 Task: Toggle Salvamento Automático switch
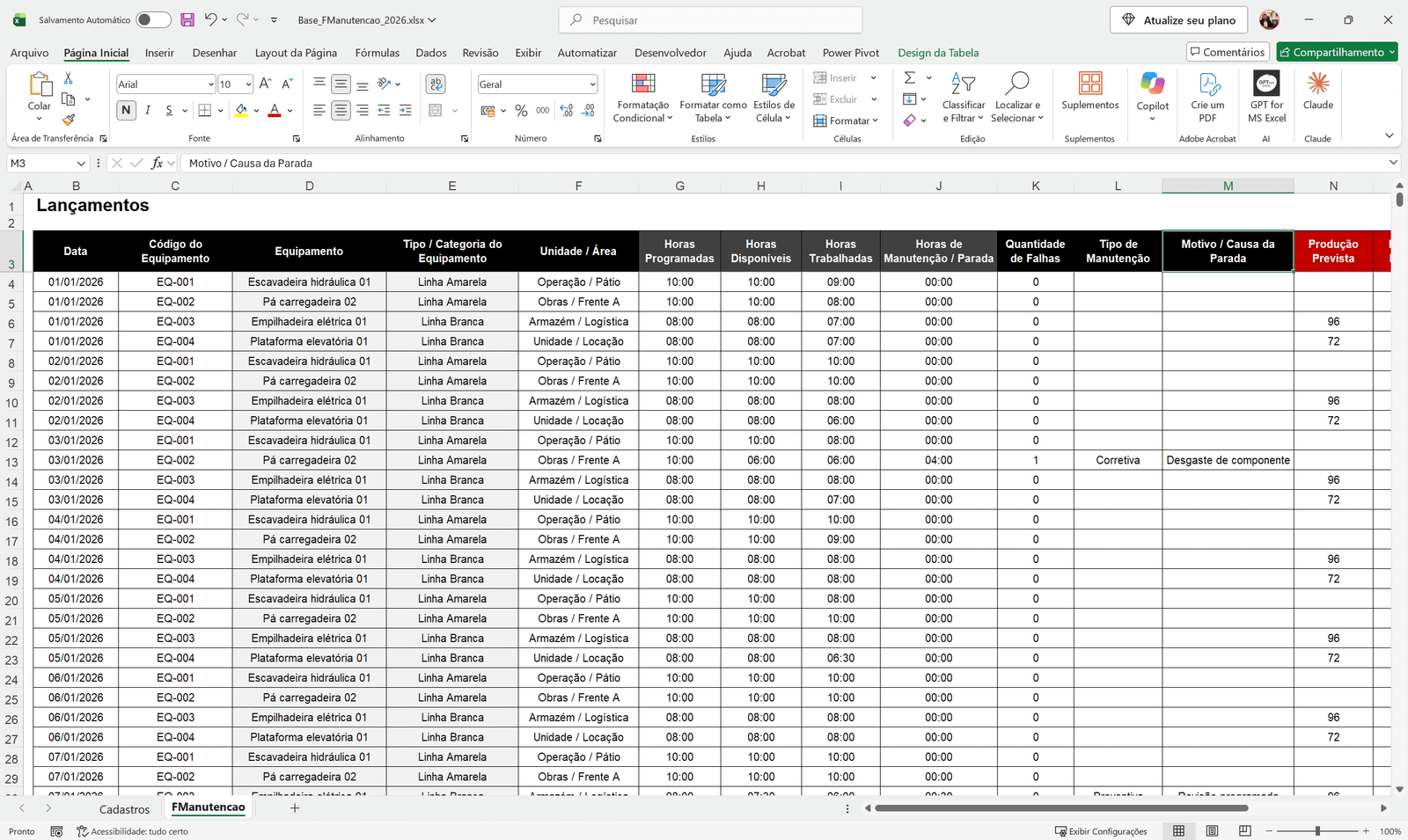(153, 19)
